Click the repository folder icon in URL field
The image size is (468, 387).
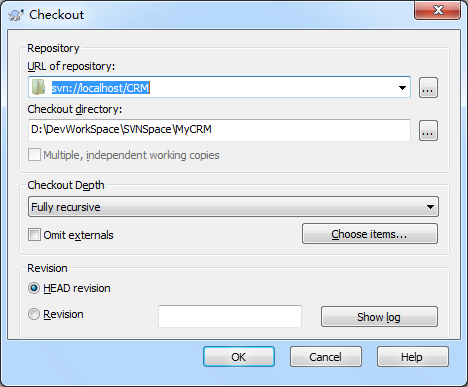(x=38, y=87)
